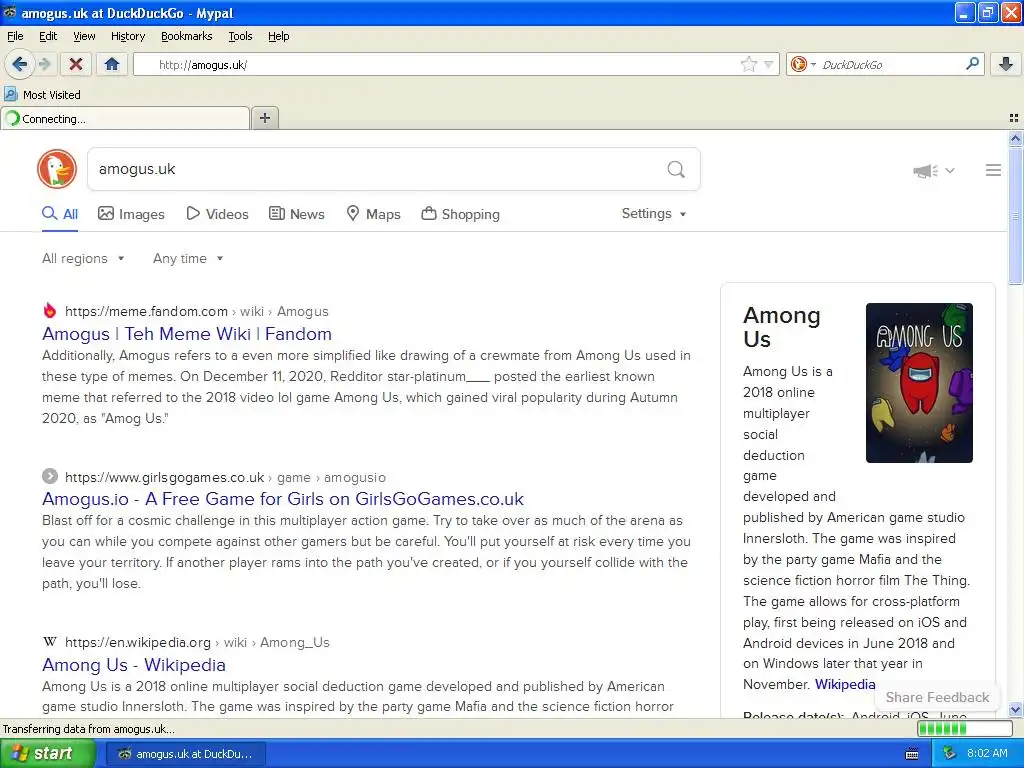Open the Amogus.io GirlsGoGames result link
This screenshot has height=768, width=1024.
283,499
